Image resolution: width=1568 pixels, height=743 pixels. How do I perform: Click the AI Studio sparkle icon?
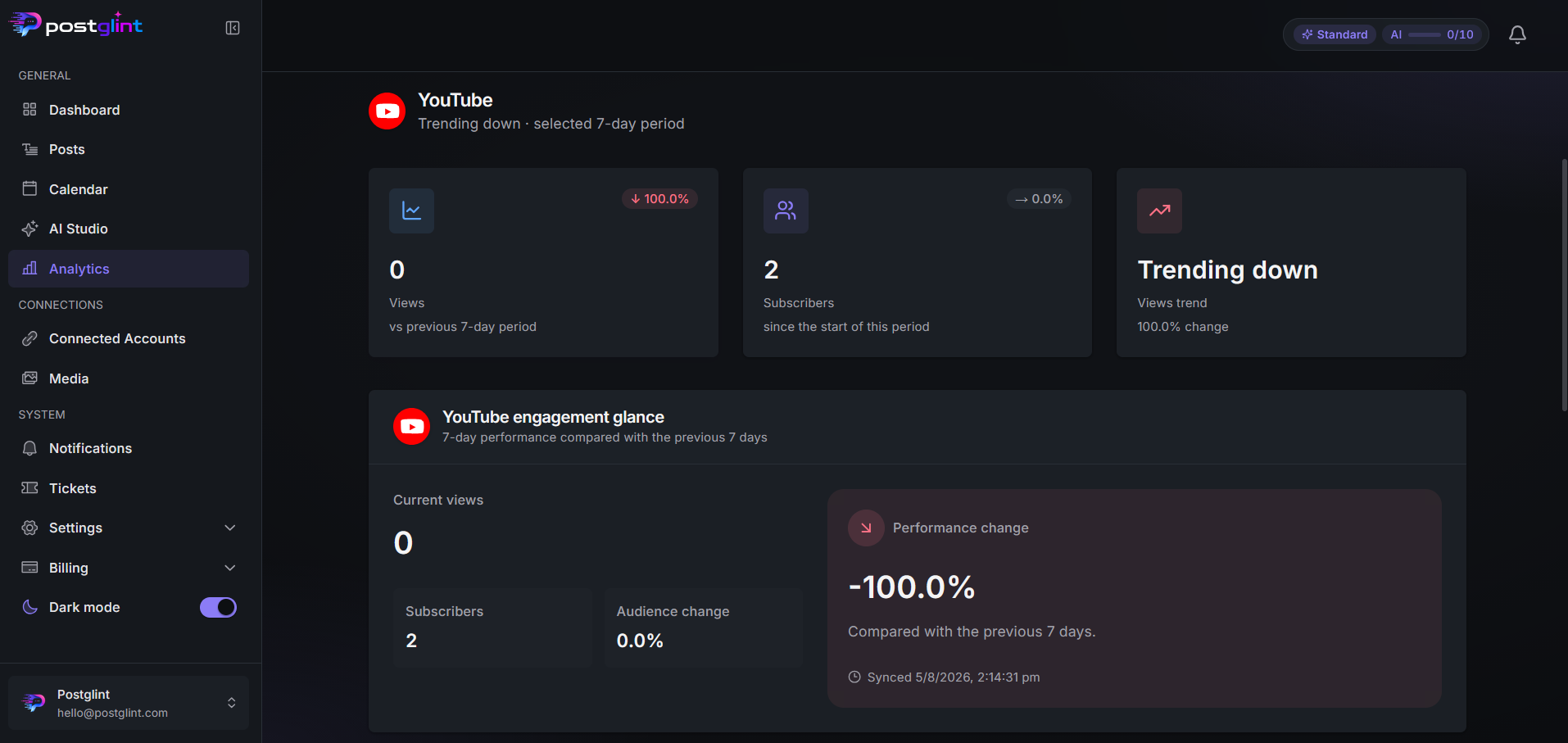(29, 229)
